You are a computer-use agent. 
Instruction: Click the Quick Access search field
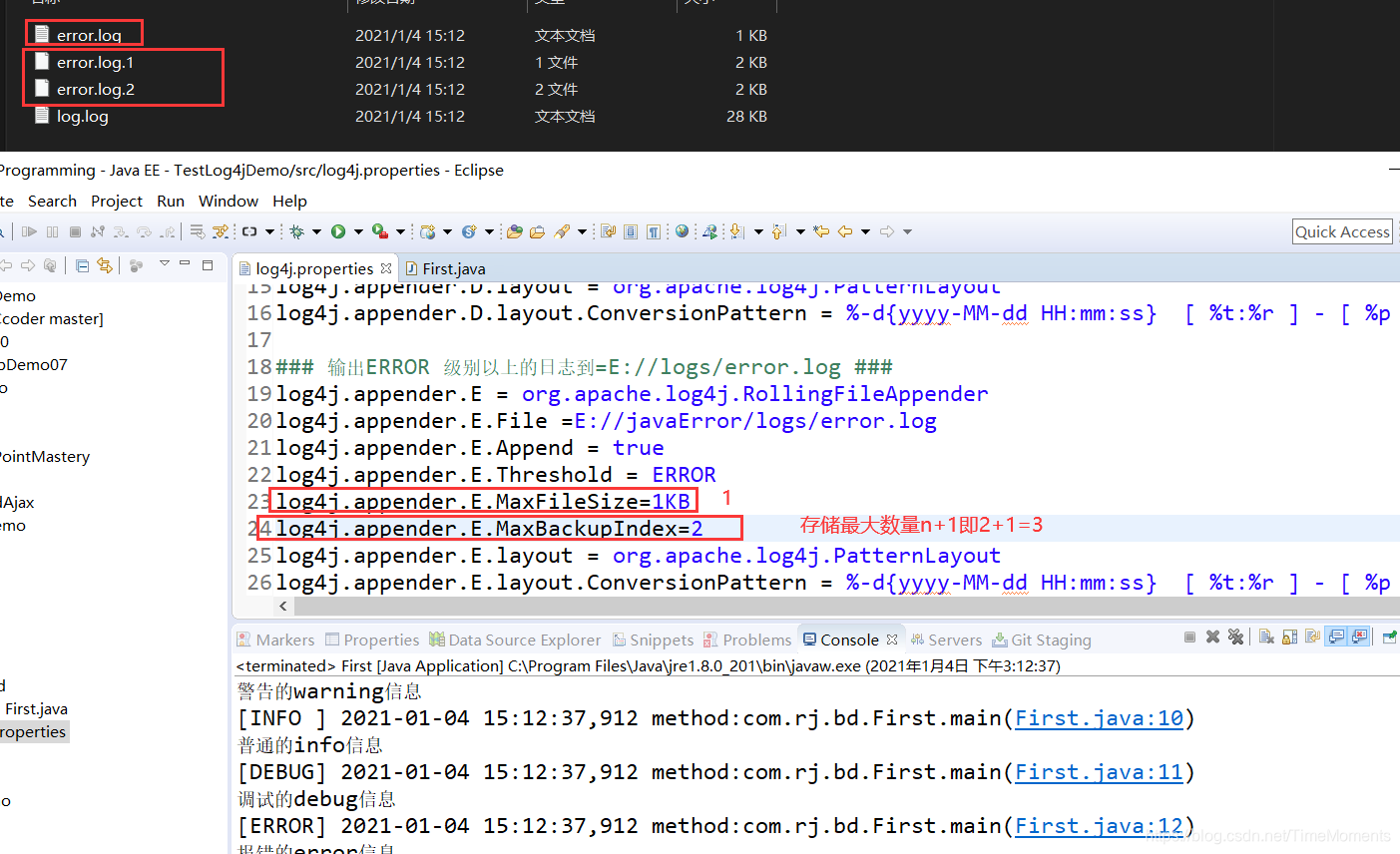1342,231
